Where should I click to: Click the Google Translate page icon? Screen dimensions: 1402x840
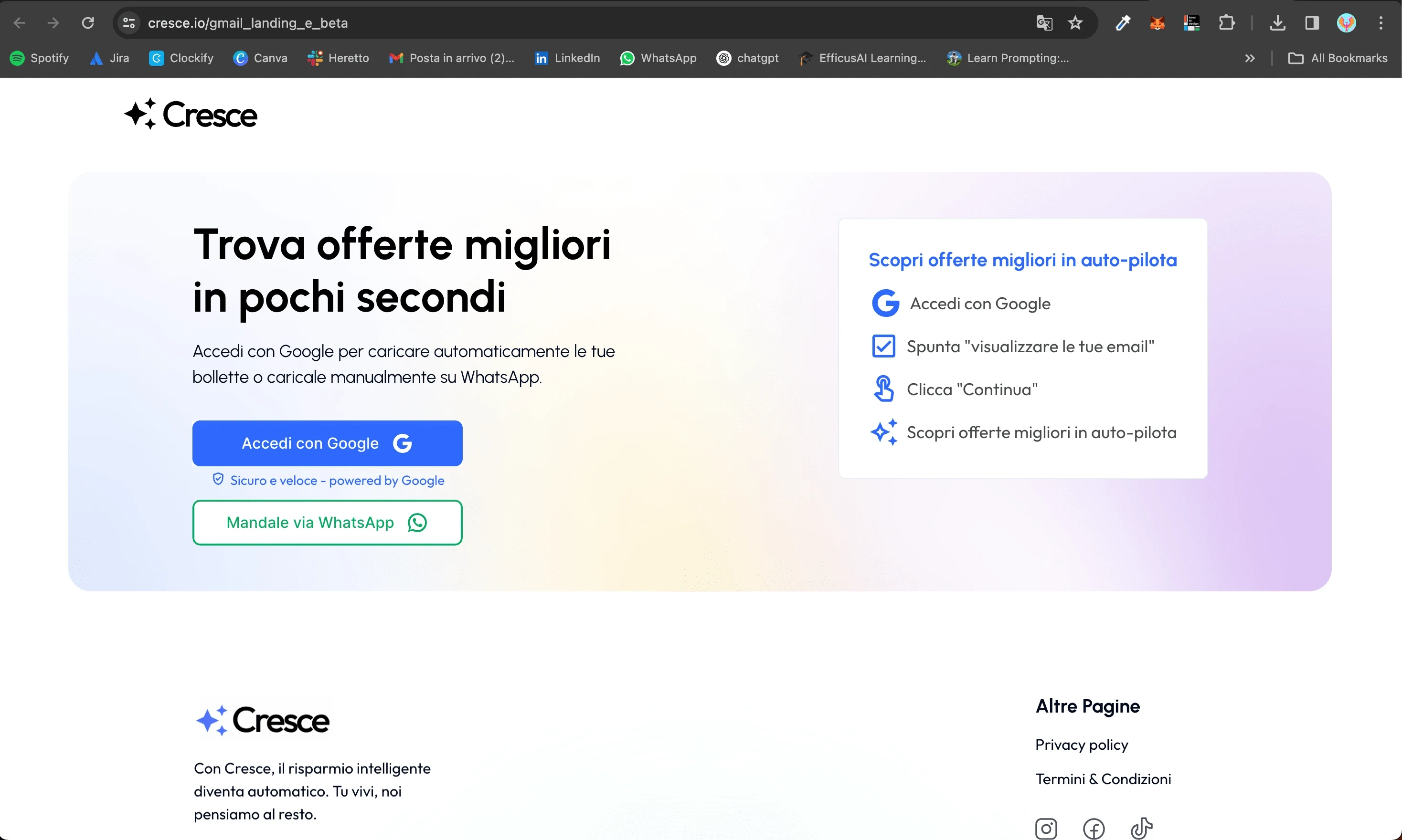[1044, 23]
